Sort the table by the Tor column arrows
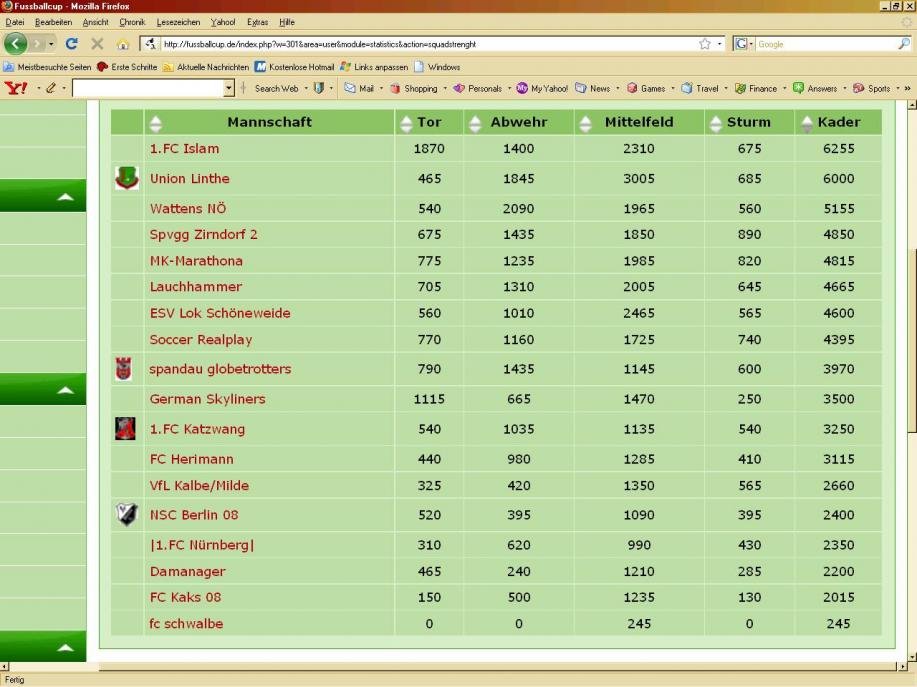This screenshot has width=917, height=687. click(405, 123)
